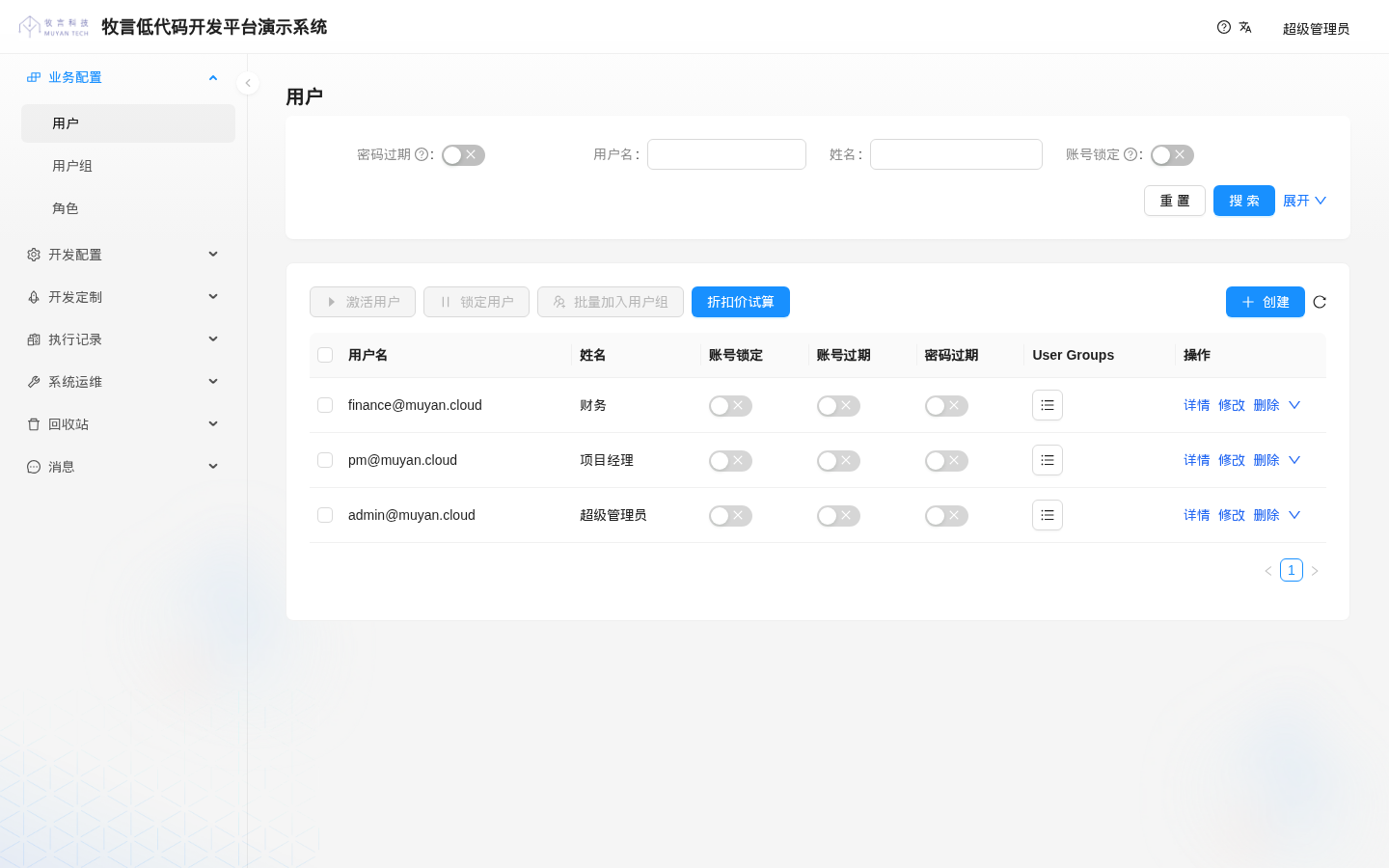
Task: Open User Groups list for admin@muyan.cloud
Action: pyautogui.click(x=1048, y=515)
